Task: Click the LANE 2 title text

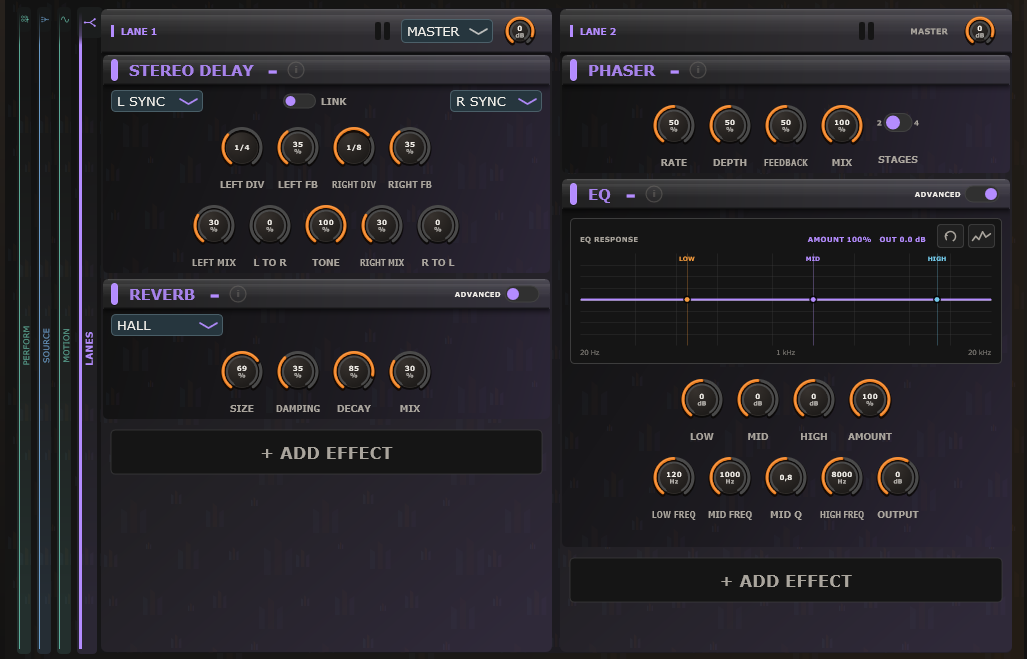Action: point(598,31)
